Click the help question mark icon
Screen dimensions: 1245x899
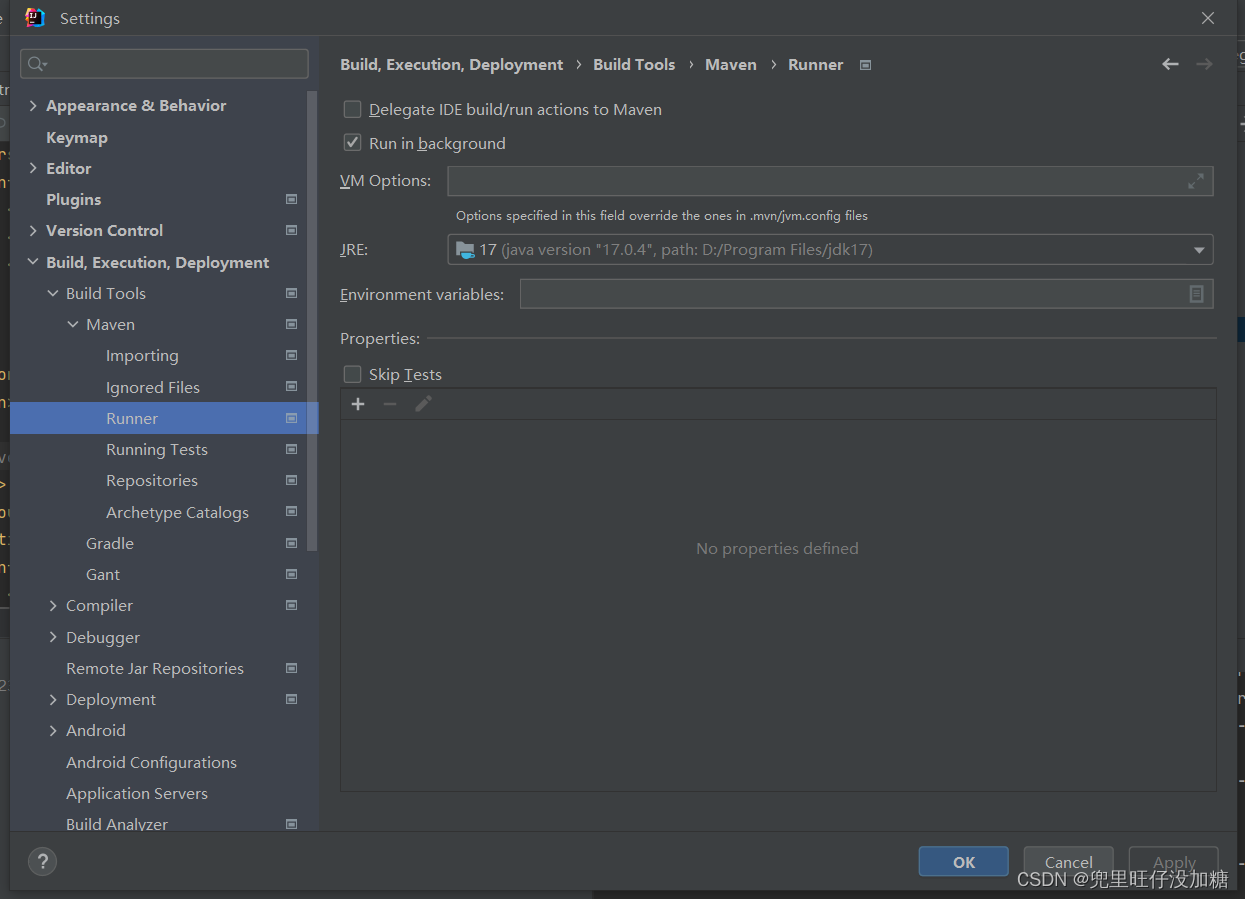[x=42, y=861]
